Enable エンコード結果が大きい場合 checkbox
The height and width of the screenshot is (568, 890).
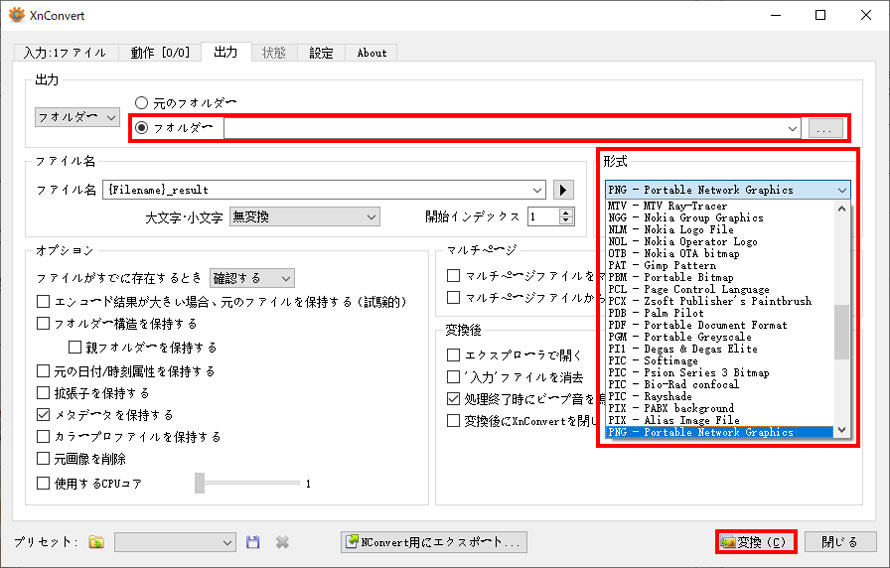tap(43, 301)
